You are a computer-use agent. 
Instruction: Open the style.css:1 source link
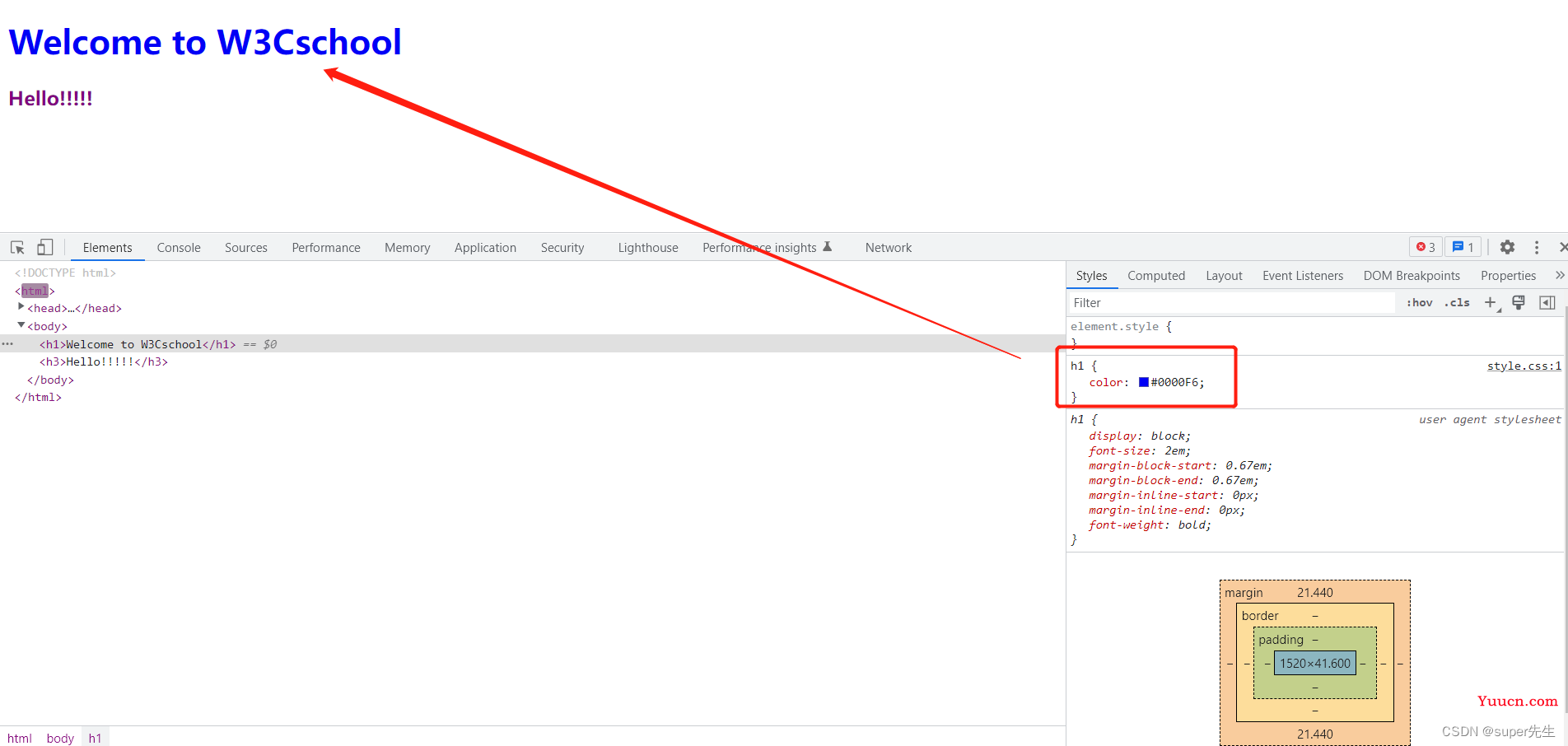pos(1524,366)
